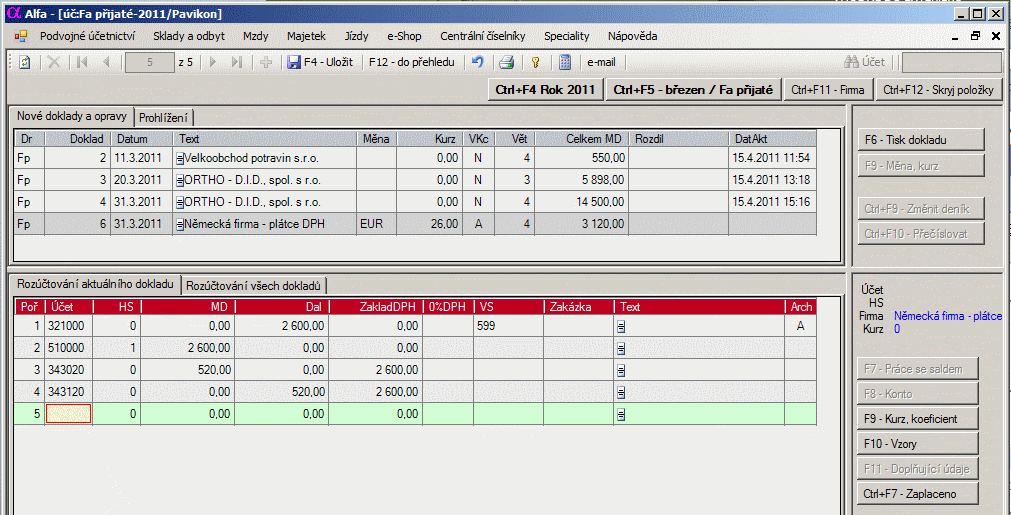Click the printer icon in toolbar

pyautogui.click(x=507, y=63)
